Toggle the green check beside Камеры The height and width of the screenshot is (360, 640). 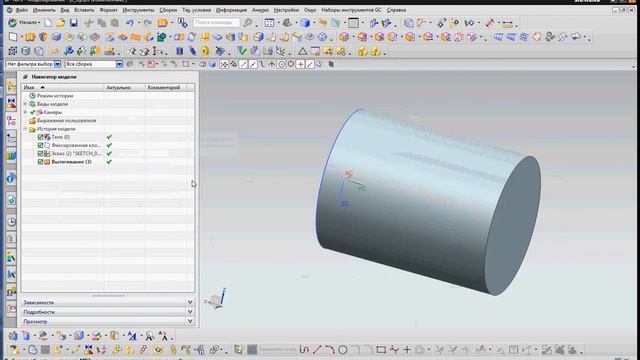pyautogui.click(x=33, y=112)
